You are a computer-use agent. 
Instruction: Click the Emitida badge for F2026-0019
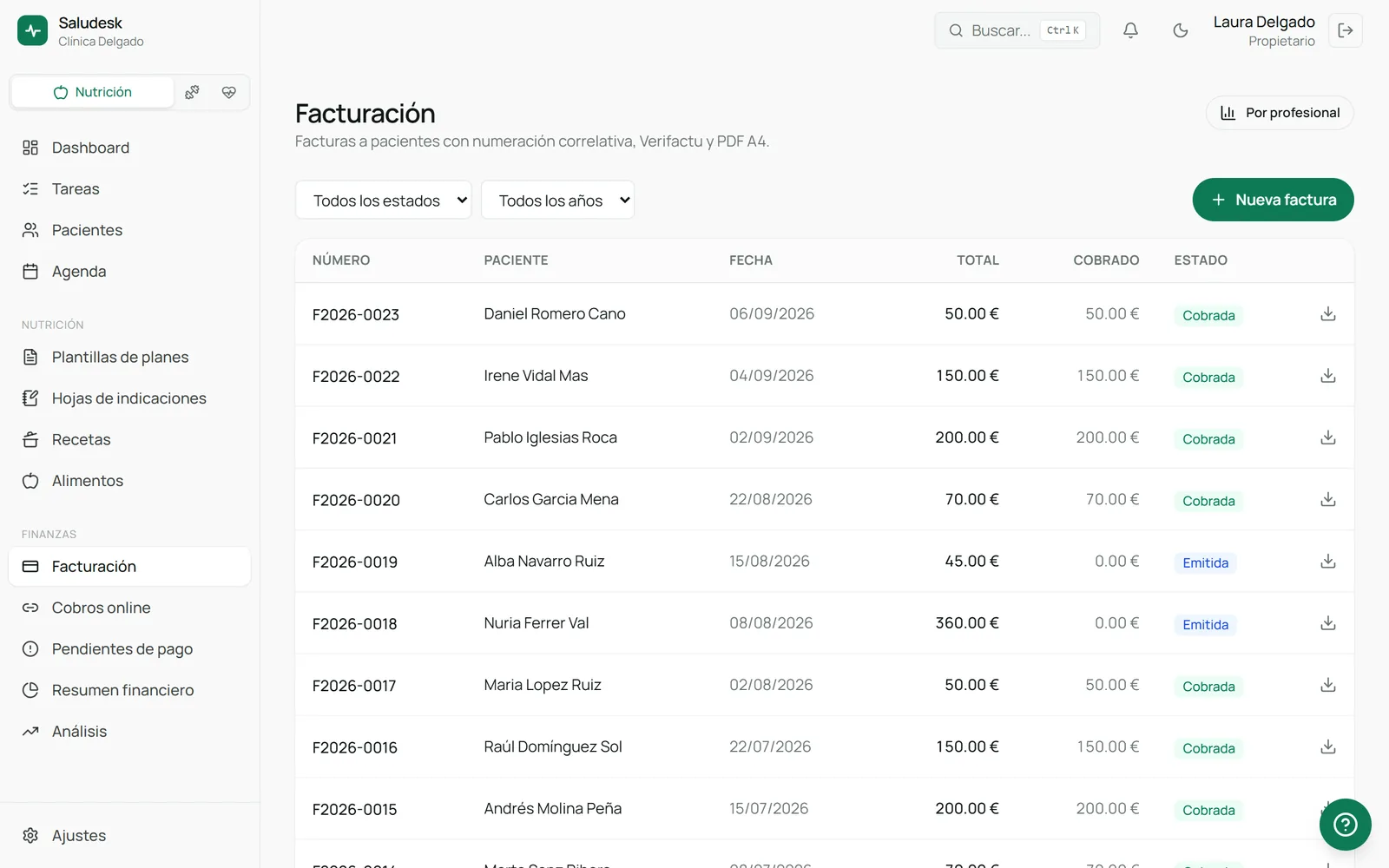coord(1205,562)
